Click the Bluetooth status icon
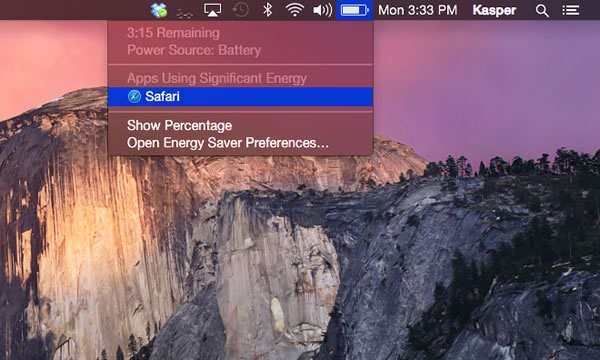 [x=267, y=10]
